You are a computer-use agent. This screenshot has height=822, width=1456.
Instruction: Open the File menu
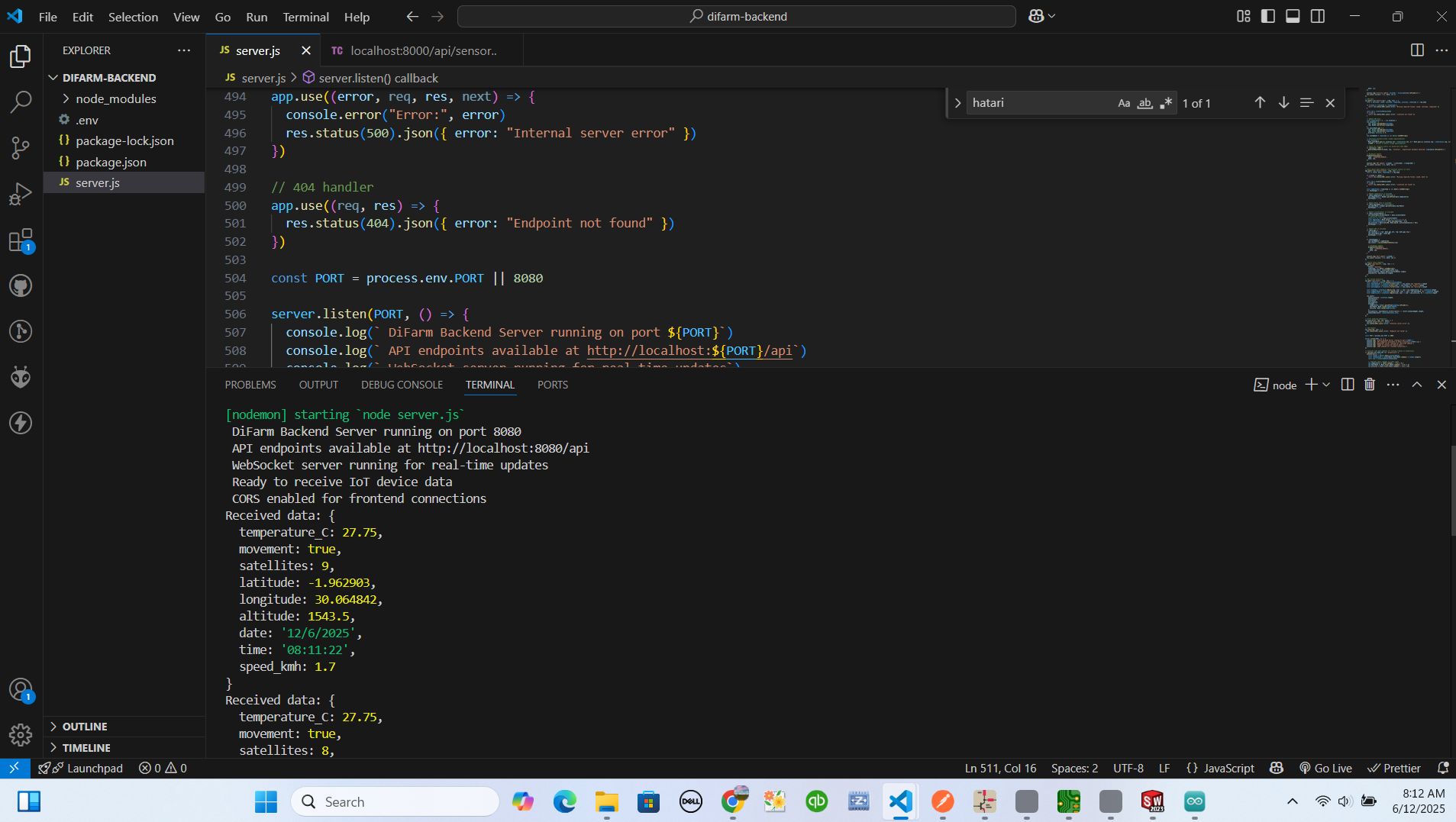[x=47, y=17]
